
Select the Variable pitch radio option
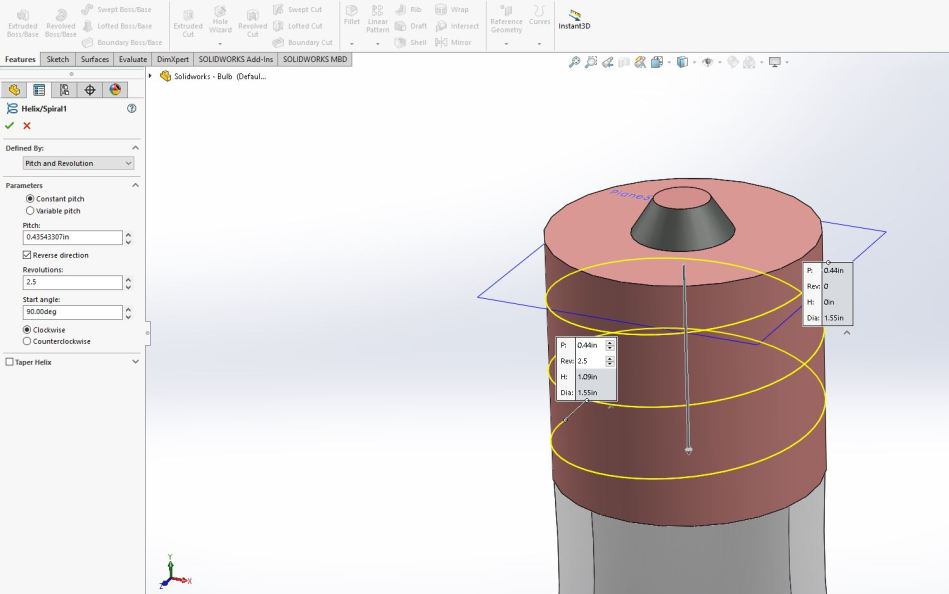pyautogui.click(x=30, y=211)
